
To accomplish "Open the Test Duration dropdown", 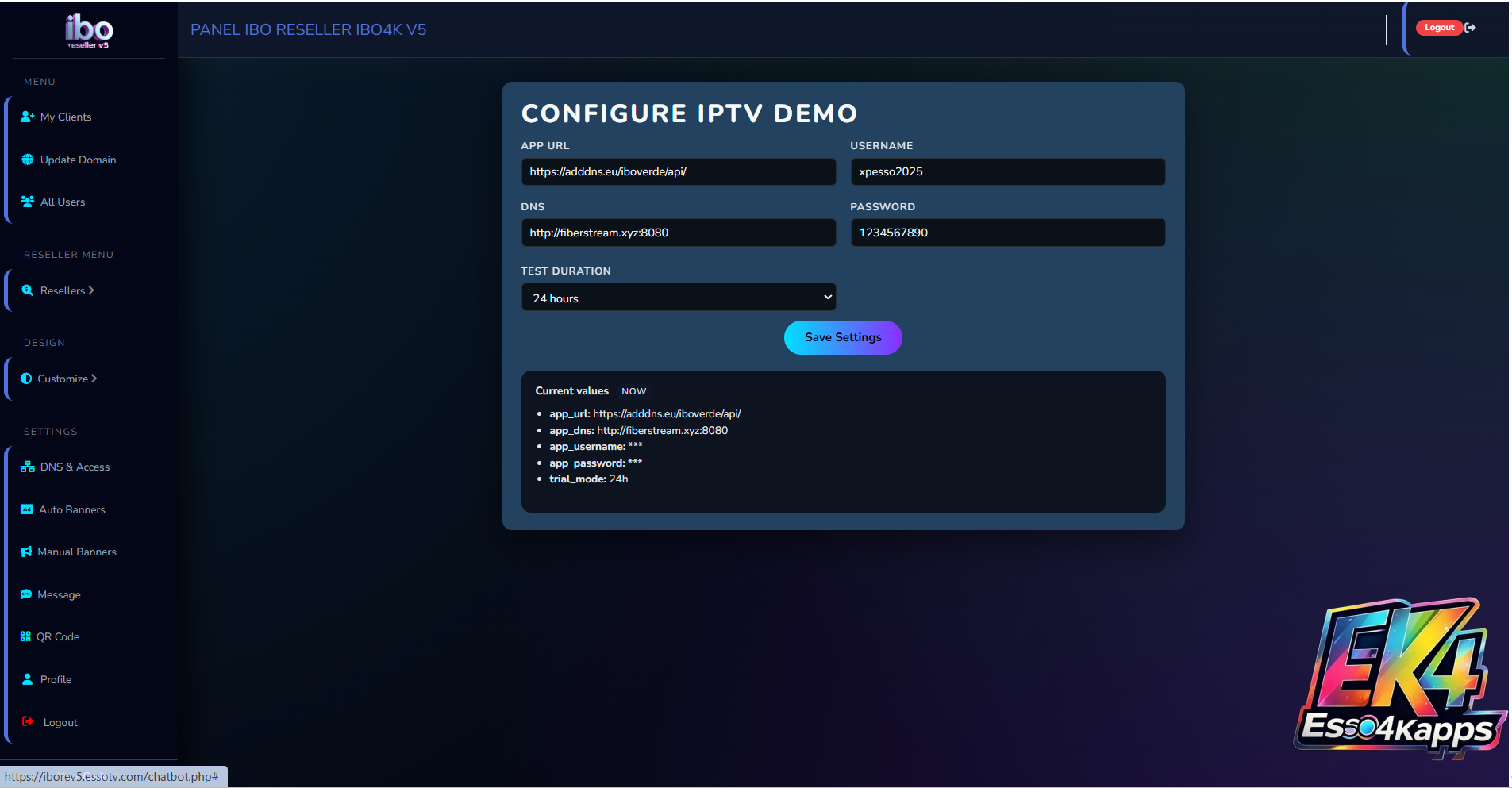I will click(x=678, y=298).
